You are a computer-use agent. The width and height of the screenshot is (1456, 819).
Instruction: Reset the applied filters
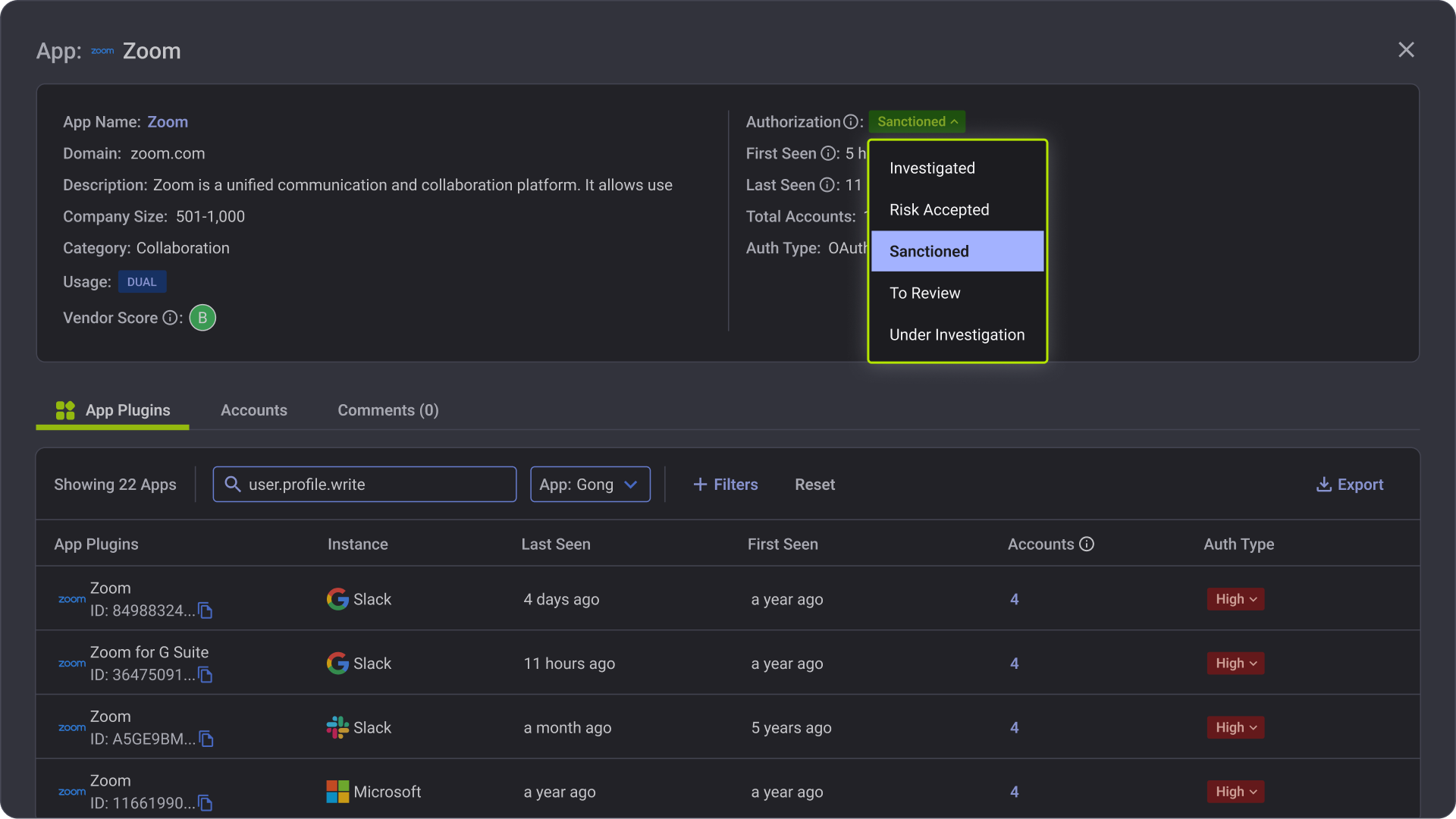tap(814, 485)
